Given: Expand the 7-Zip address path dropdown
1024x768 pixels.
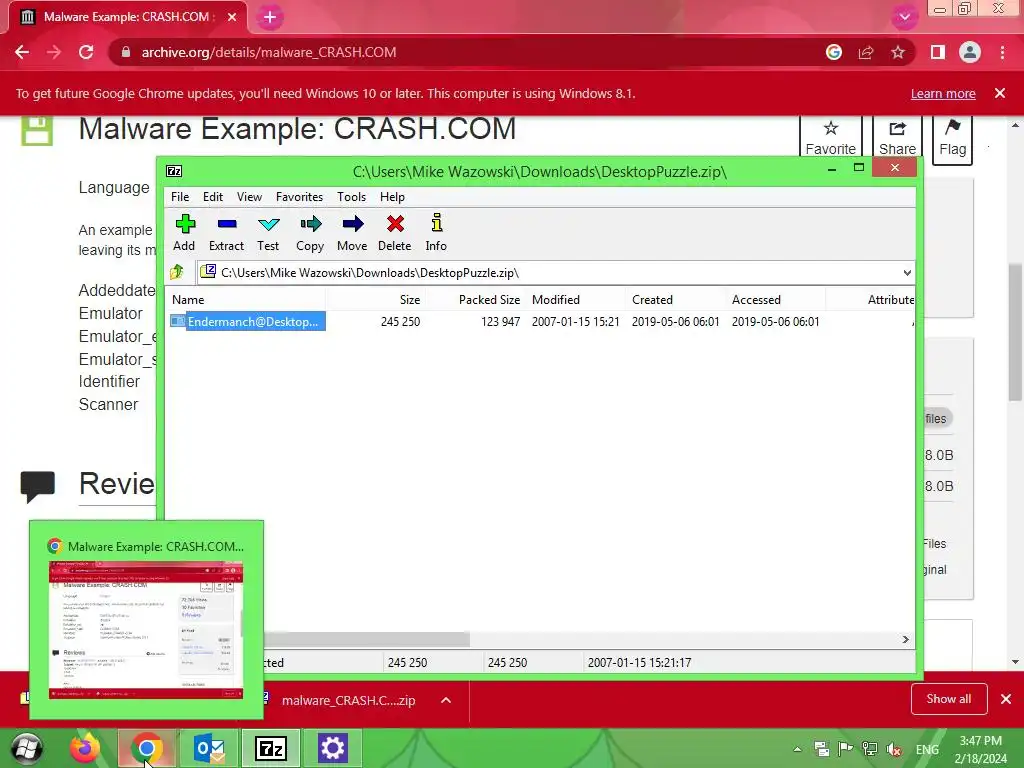Looking at the screenshot, I should (x=906, y=273).
